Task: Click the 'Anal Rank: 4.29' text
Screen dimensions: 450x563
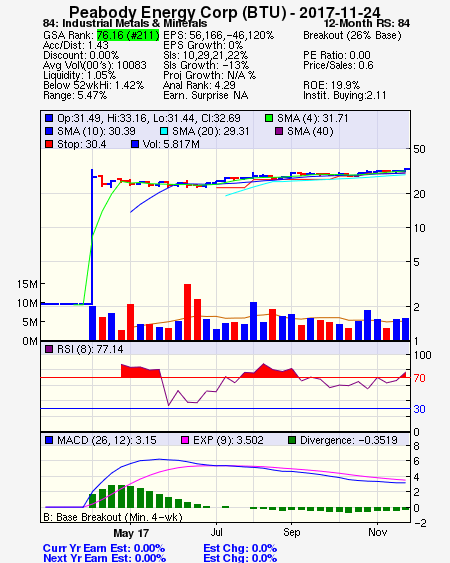Action: 199,85
